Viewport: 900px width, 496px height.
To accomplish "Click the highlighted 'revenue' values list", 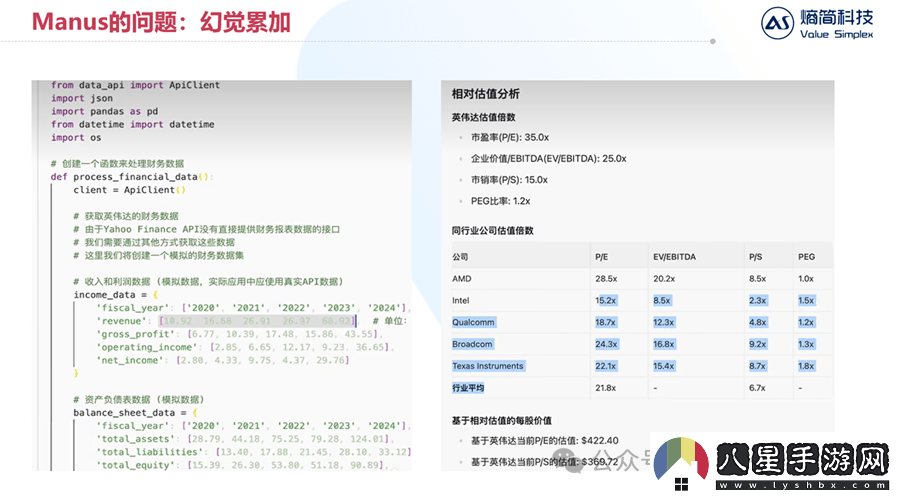I will coord(258,321).
